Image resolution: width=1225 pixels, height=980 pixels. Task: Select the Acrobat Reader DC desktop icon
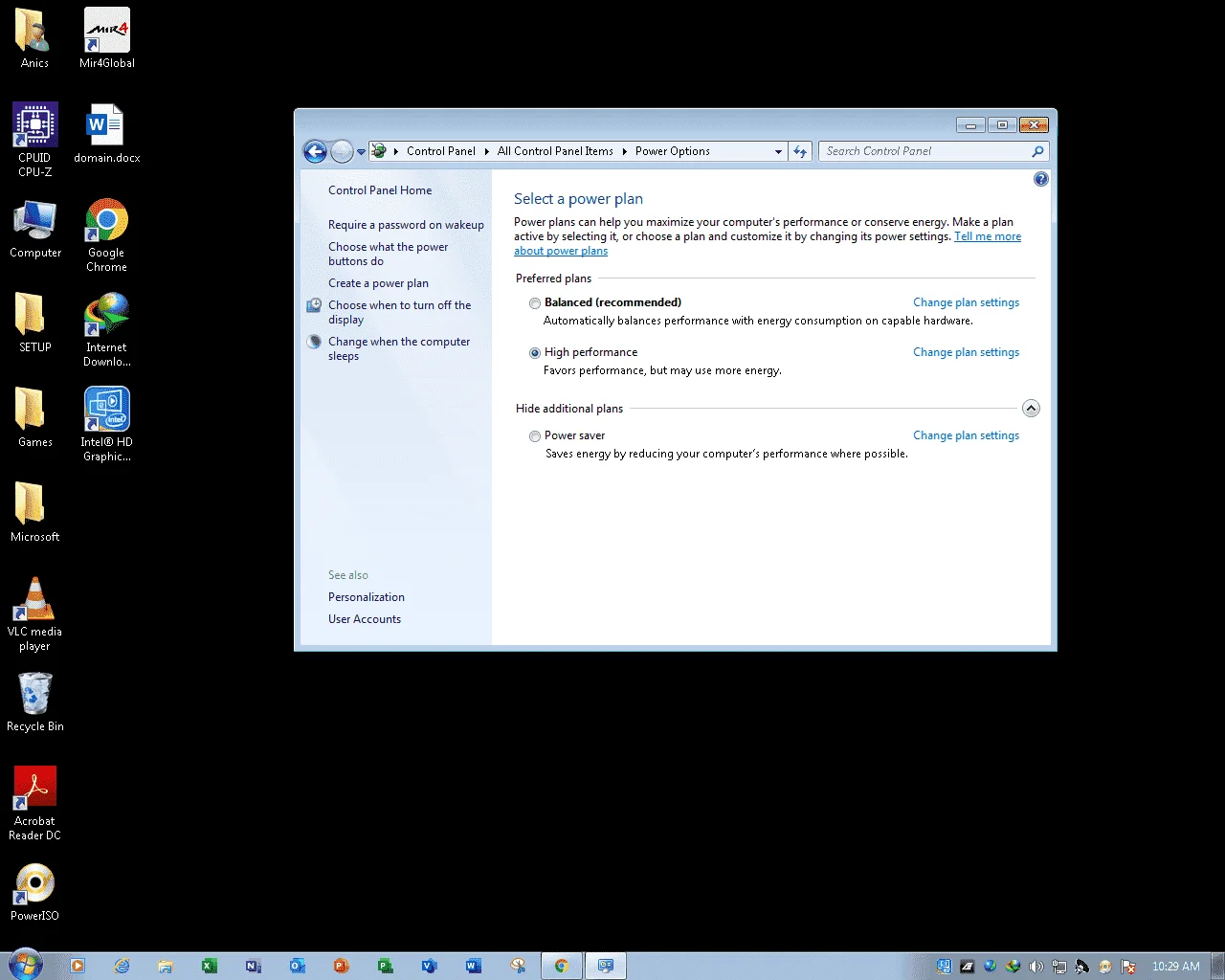pyautogui.click(x=35, y=804)
